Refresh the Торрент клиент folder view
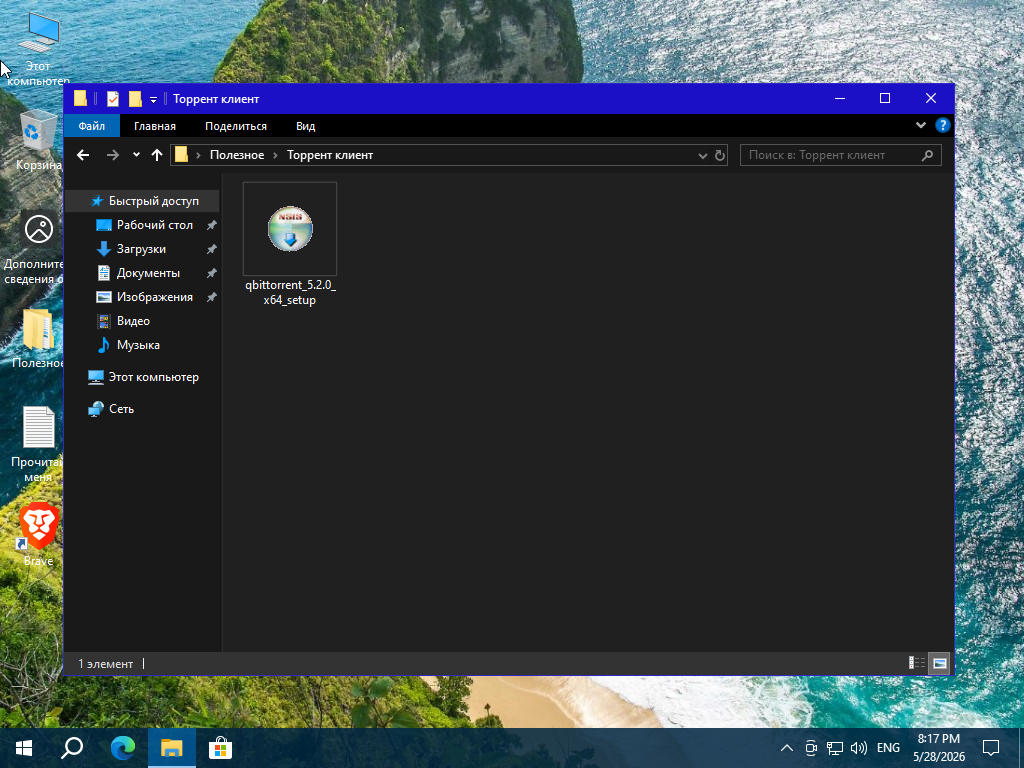The image size is (1024, 768). pos(720,155)
